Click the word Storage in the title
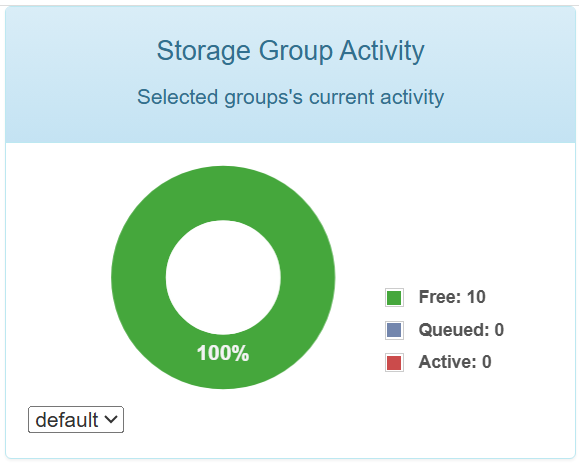 tap(203, 51)
